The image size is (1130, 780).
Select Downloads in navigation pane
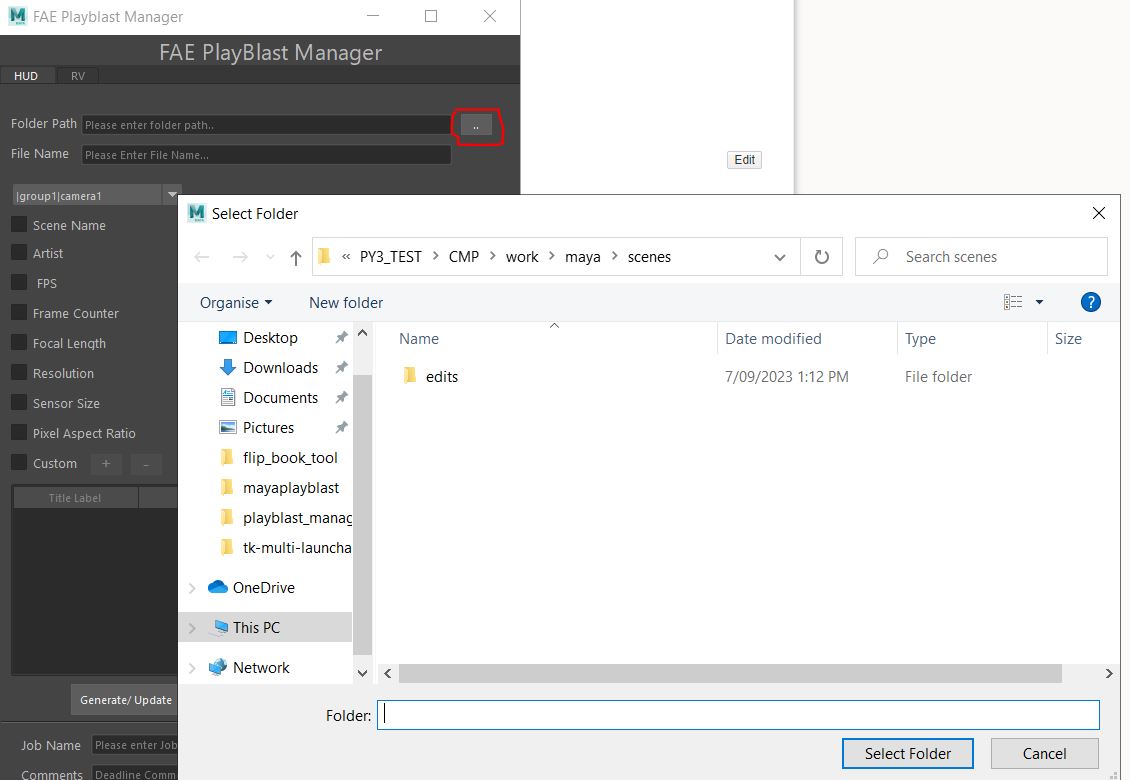[280, 368]
